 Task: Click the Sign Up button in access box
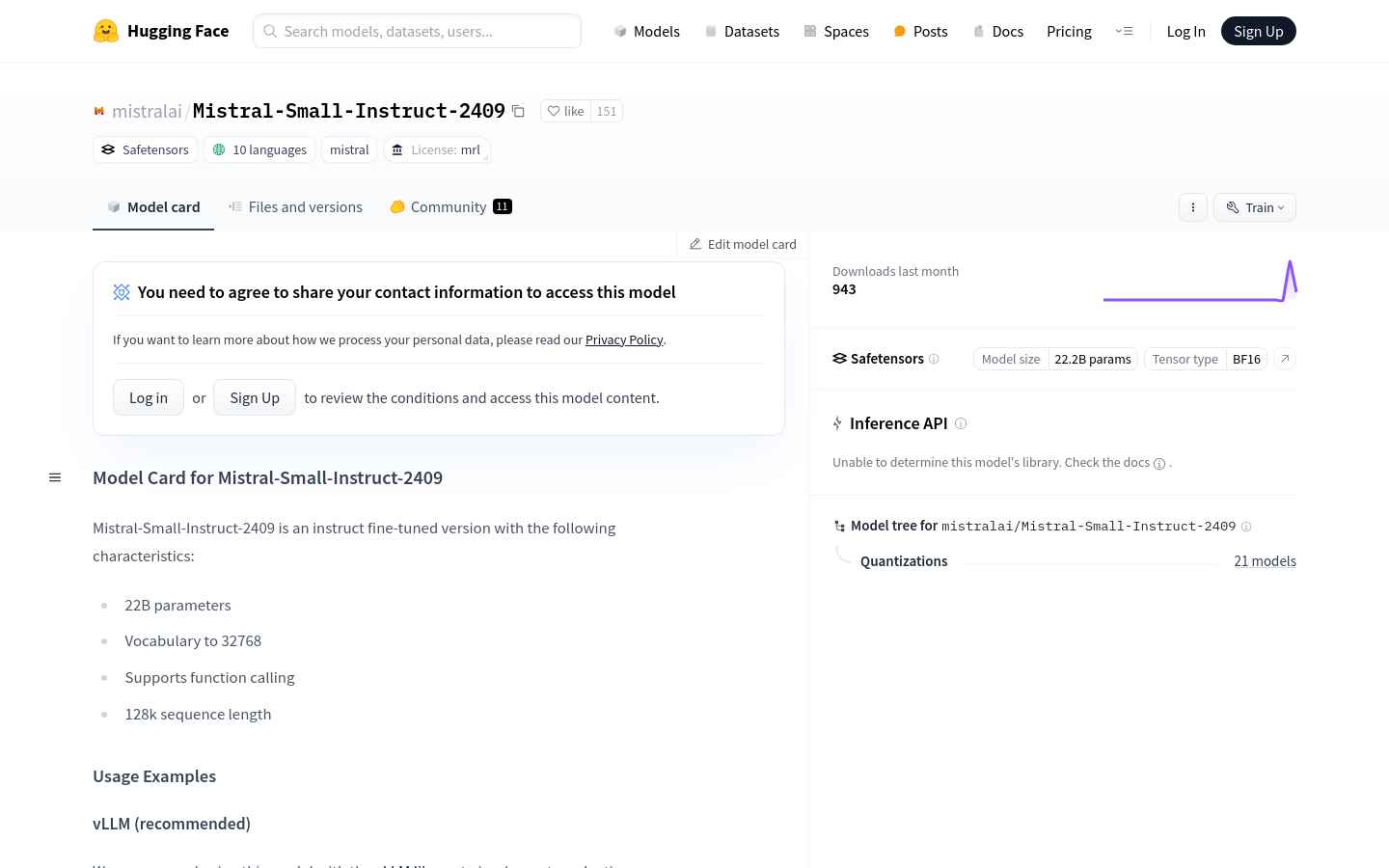coord(255,397)
